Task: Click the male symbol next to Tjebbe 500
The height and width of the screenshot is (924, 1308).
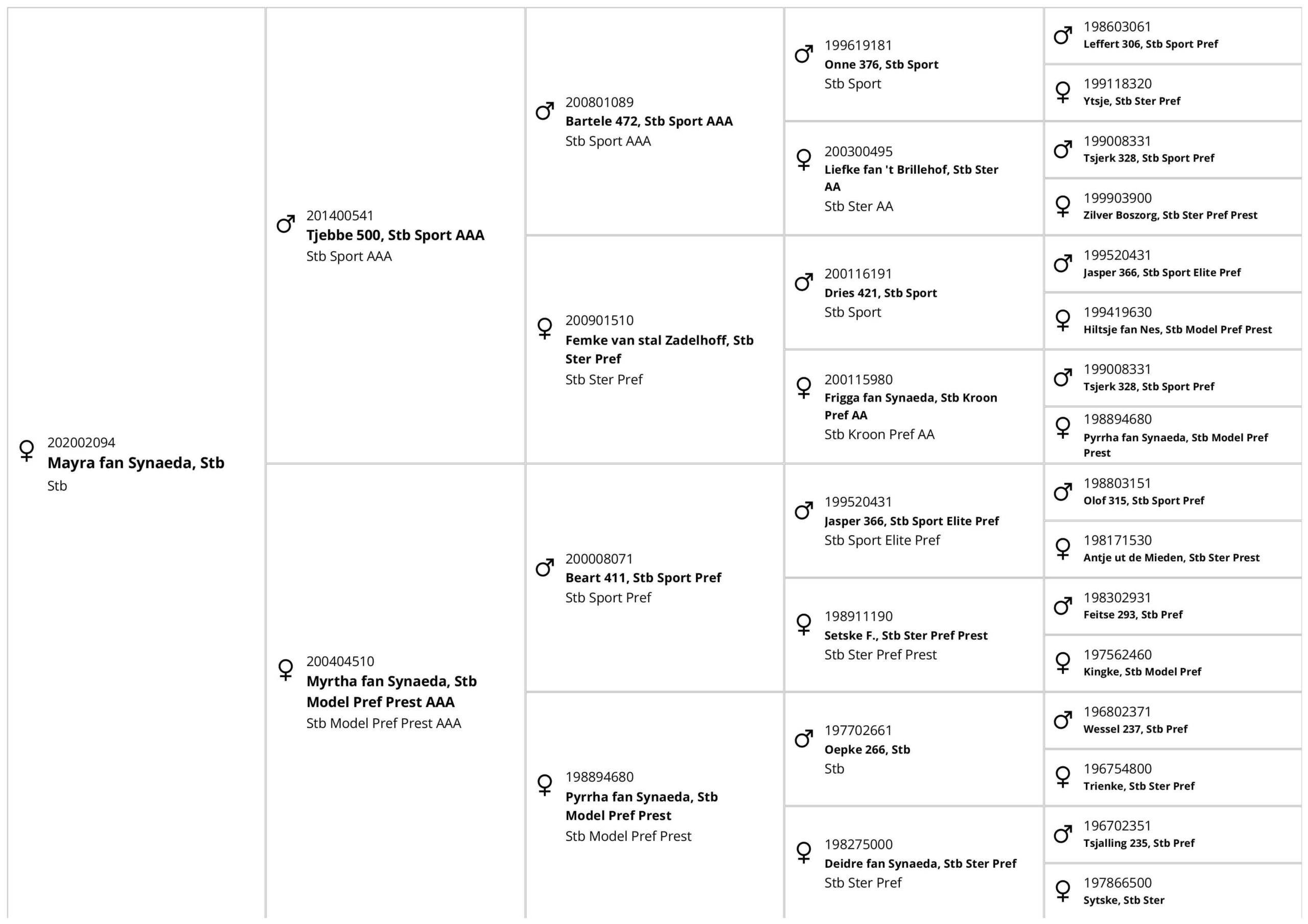Action: pyautogui.click(x=286, y=224)
